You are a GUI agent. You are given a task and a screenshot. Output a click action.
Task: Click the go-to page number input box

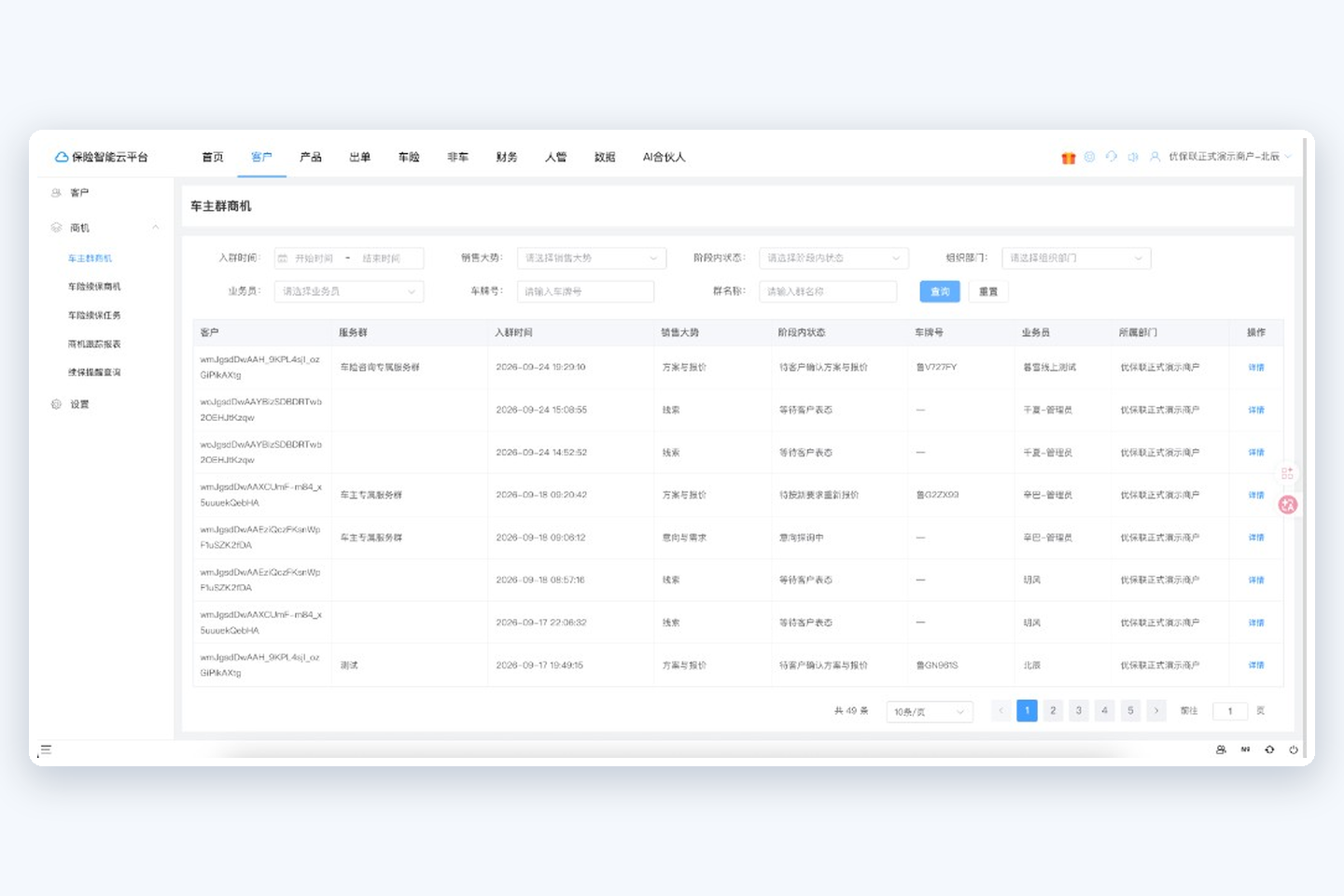click(x=1230, y=711)
